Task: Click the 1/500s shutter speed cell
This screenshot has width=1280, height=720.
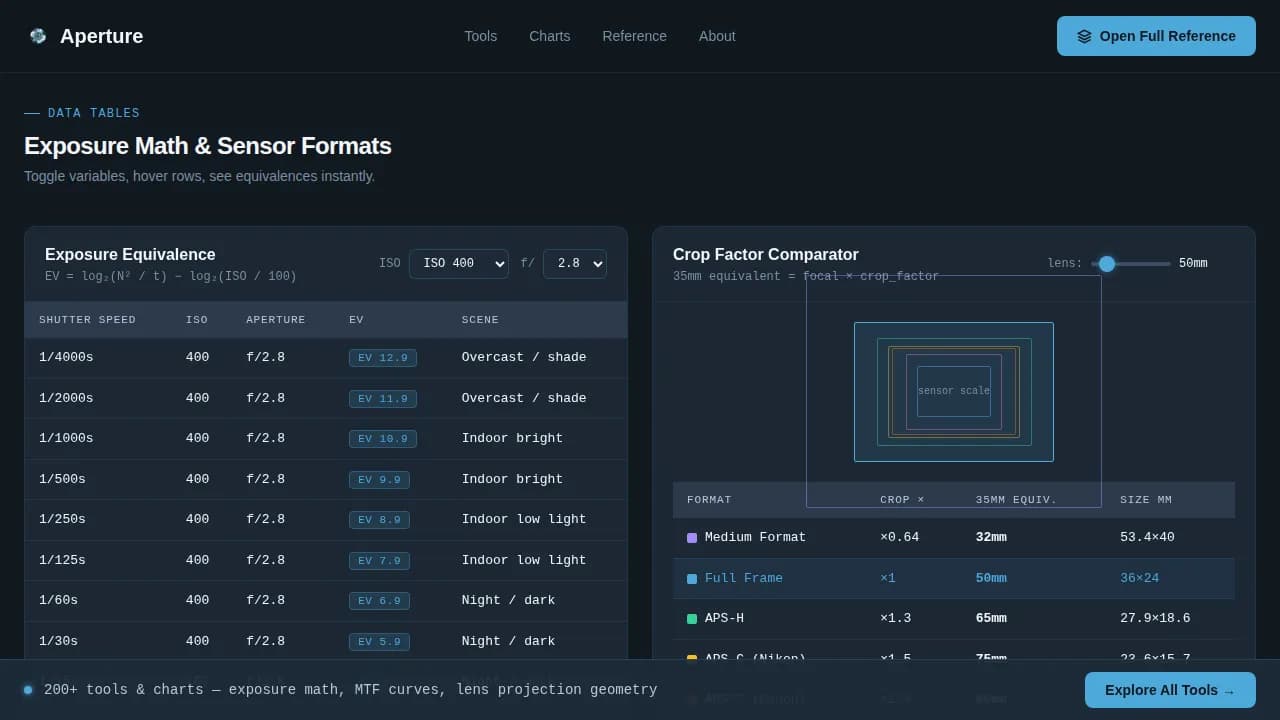Action: point(62,479)
